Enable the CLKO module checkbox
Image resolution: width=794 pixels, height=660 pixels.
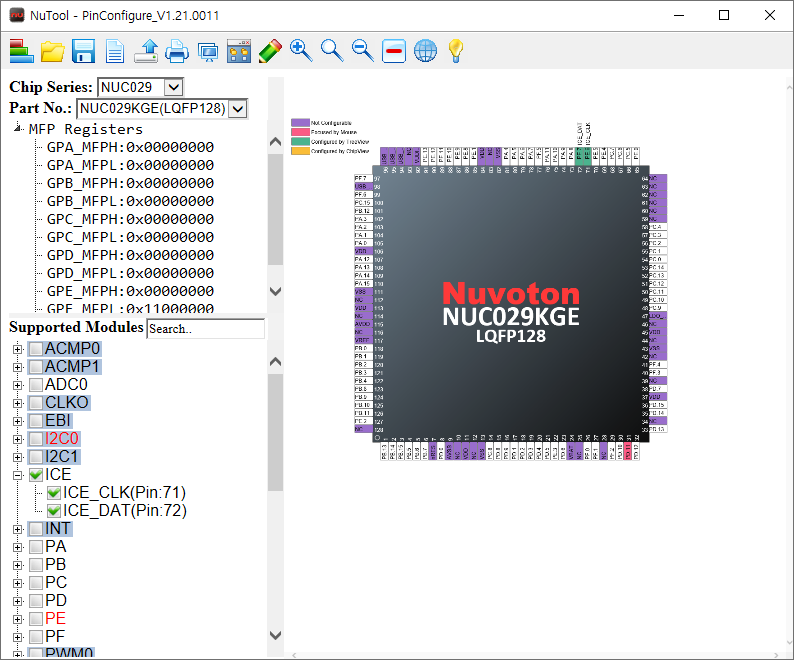point(36,403)
